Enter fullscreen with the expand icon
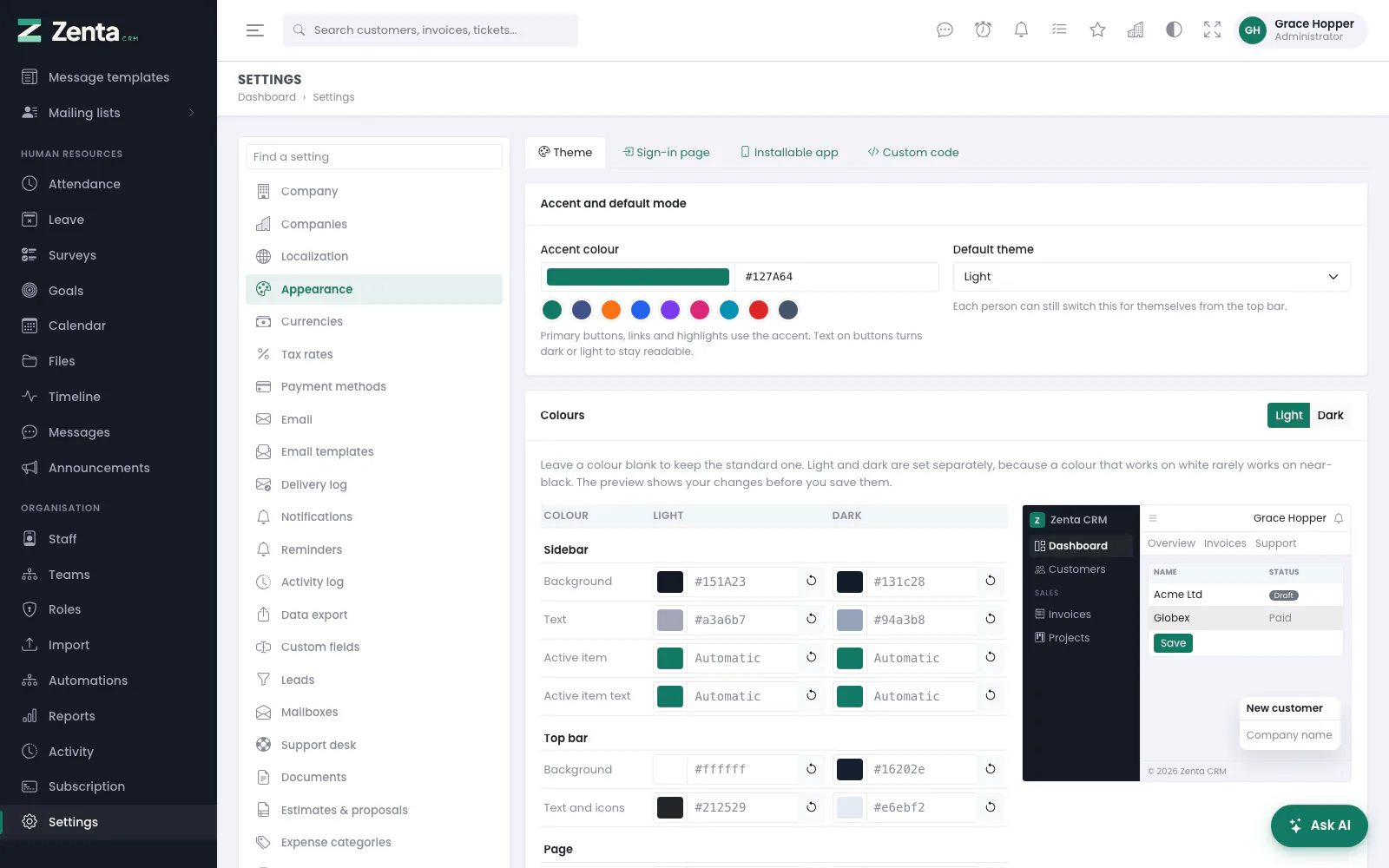This screenshot has width=1389, height=868. point(1212,30)
